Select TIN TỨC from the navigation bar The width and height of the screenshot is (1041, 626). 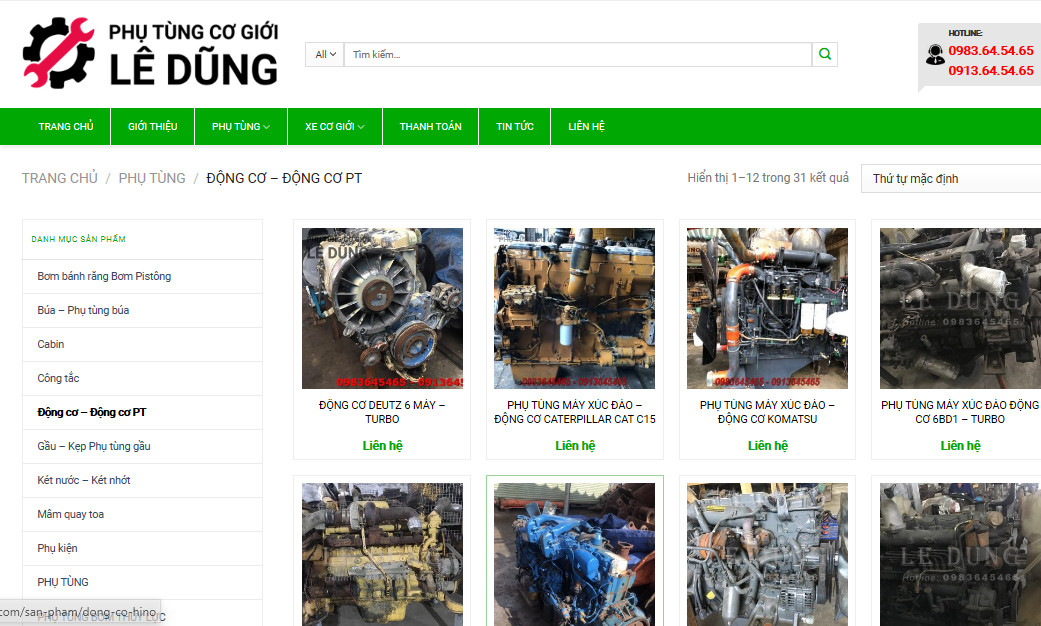(x=514, y=126)
